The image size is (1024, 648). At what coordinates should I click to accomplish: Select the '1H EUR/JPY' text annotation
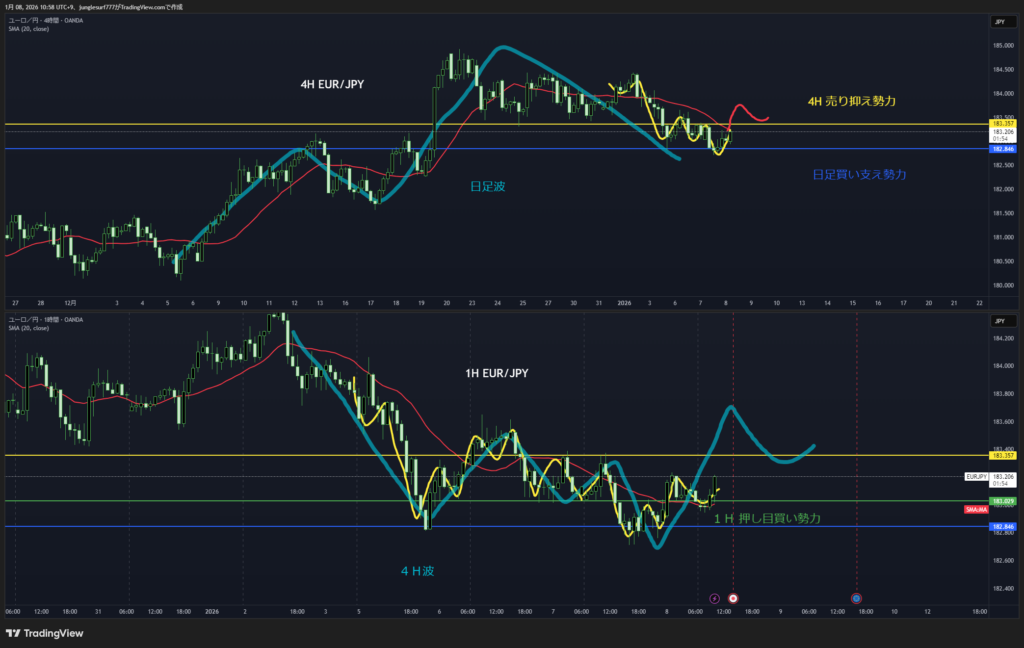pos(497,373)
